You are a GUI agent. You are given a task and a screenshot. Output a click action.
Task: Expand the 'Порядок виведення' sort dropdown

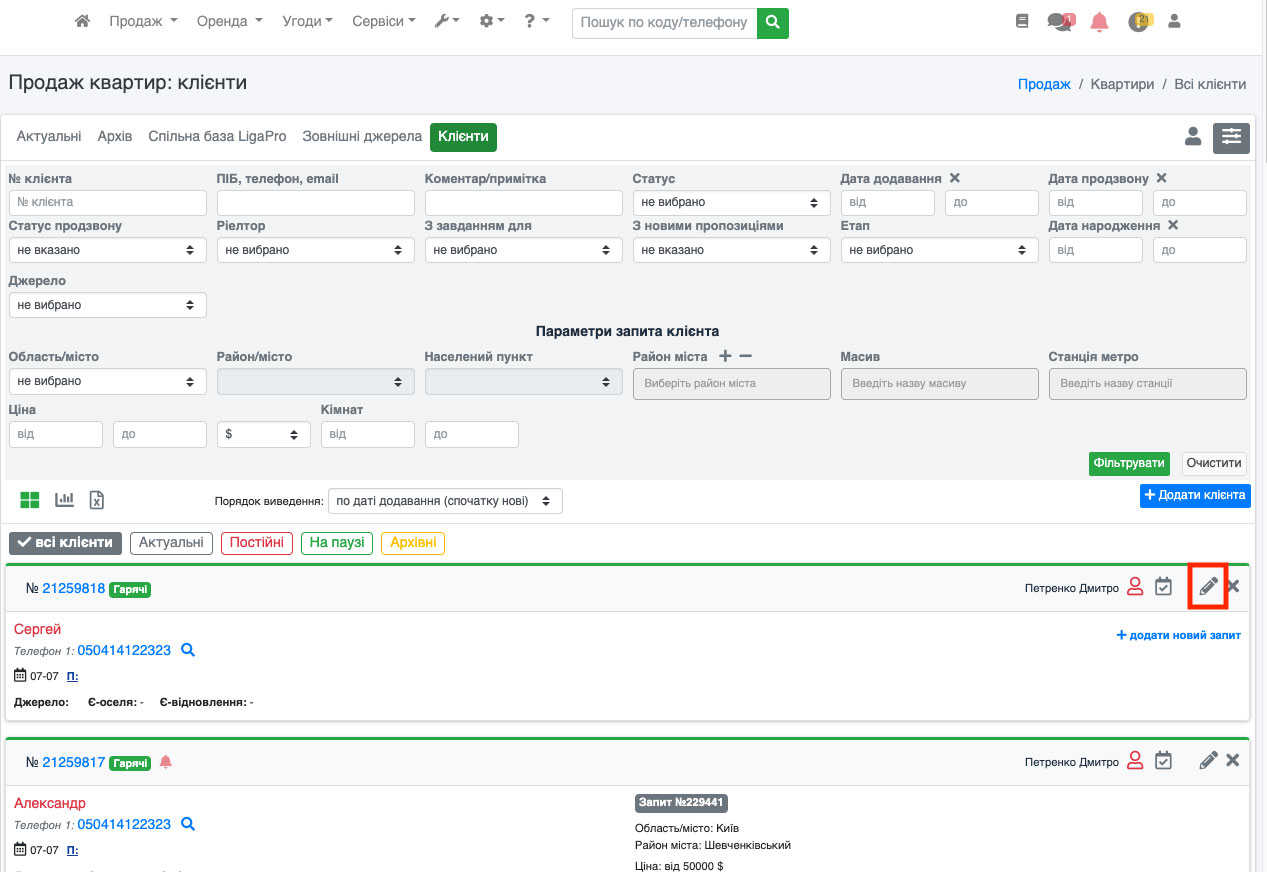point(445,501)
